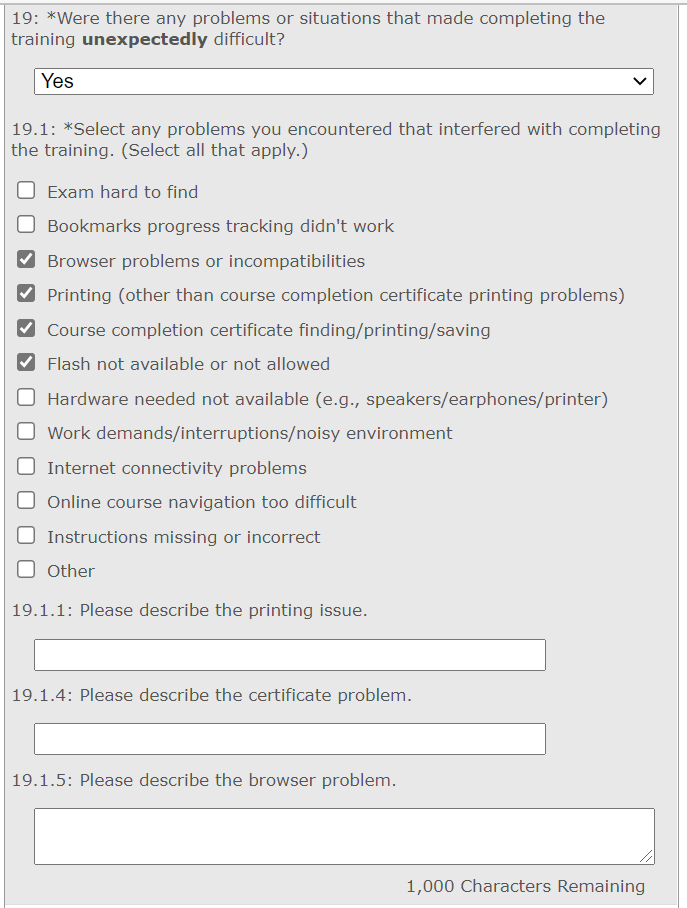Screen dimensions: 687x908
Task: Uncheck the Printing problems checkbox
Action: coord(26,294)
